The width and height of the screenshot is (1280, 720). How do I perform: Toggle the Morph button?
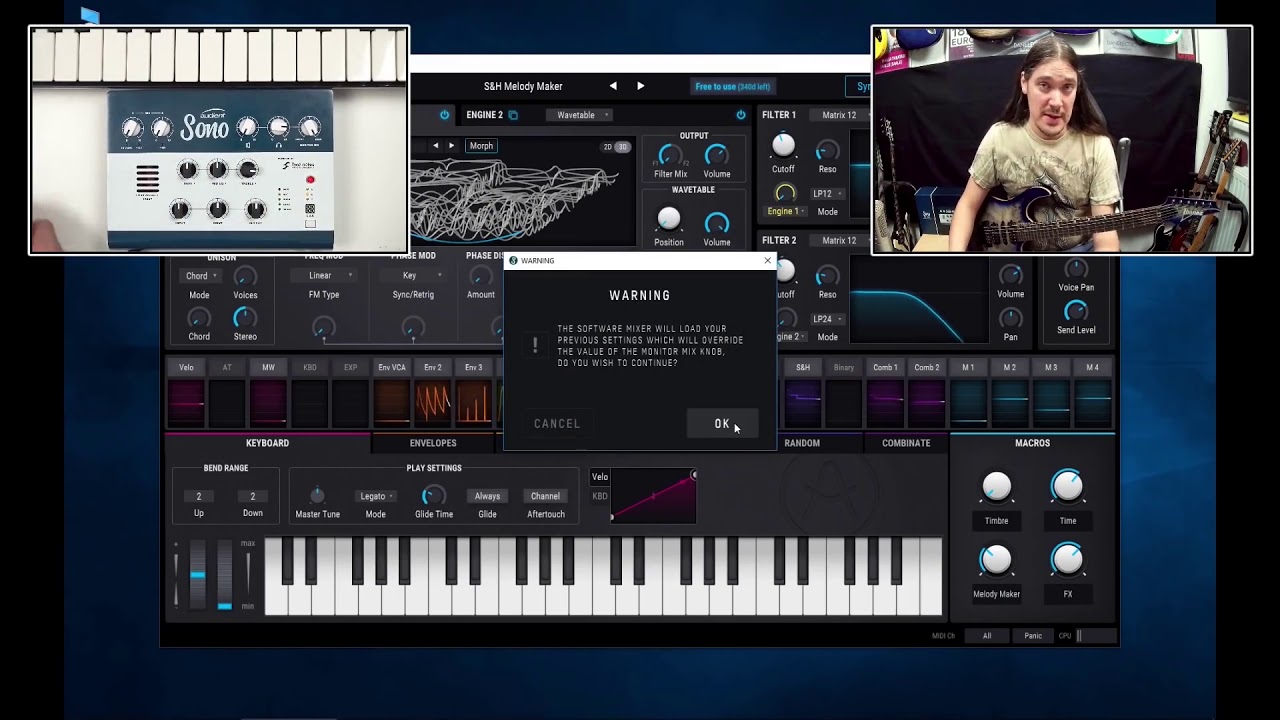(x=481, y=146)
